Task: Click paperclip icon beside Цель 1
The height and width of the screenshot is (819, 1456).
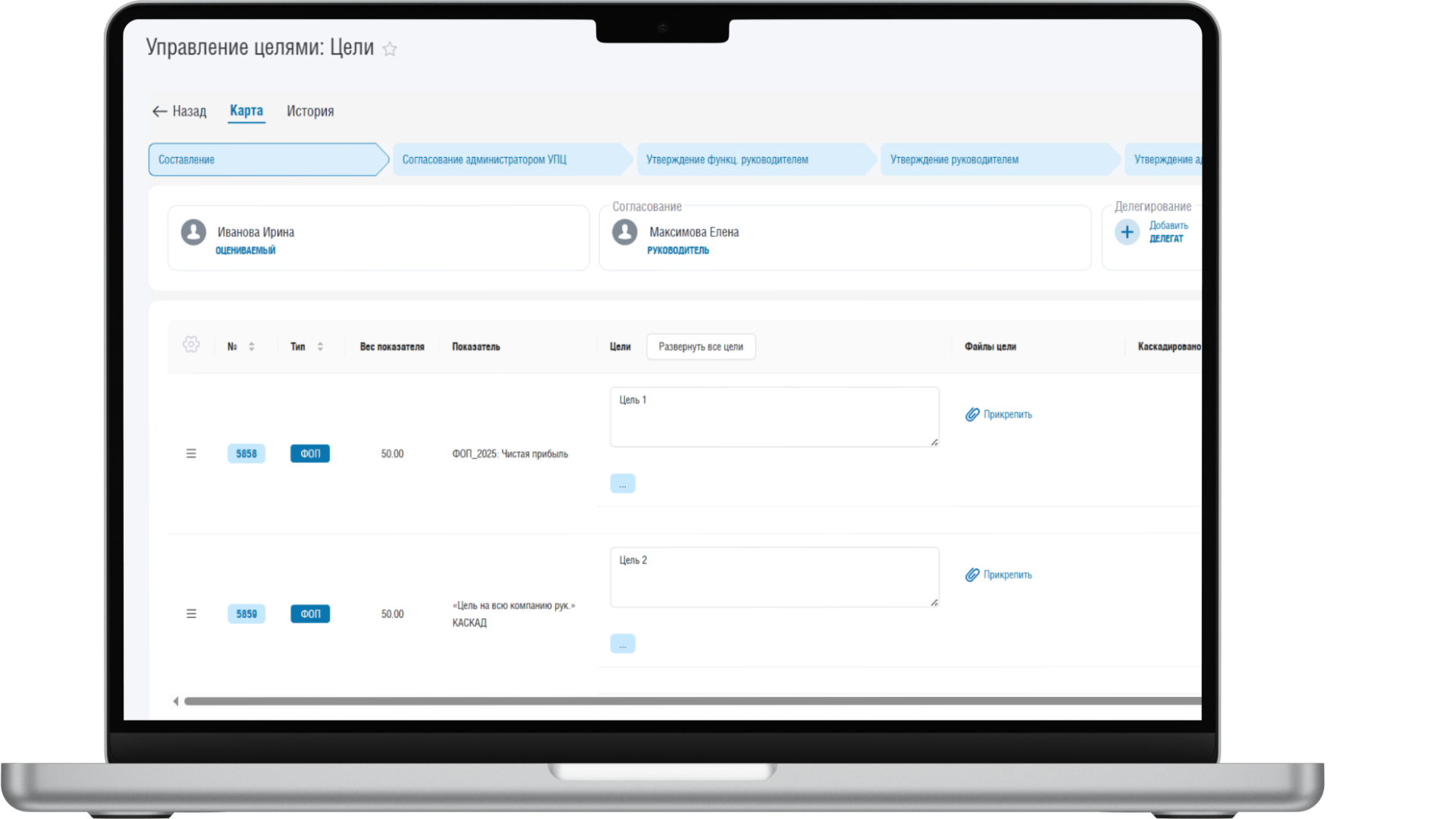Action: [x=972, y=415]
